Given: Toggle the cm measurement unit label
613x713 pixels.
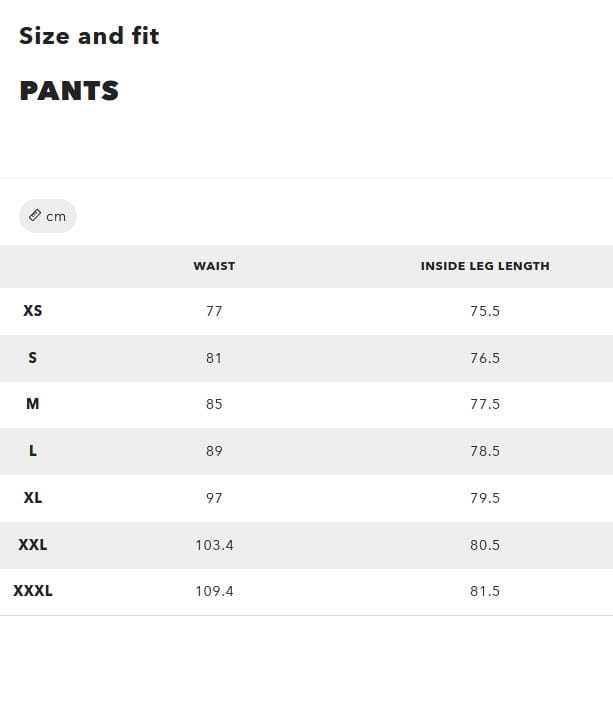Looking at the screenshot, I should 56,217.
